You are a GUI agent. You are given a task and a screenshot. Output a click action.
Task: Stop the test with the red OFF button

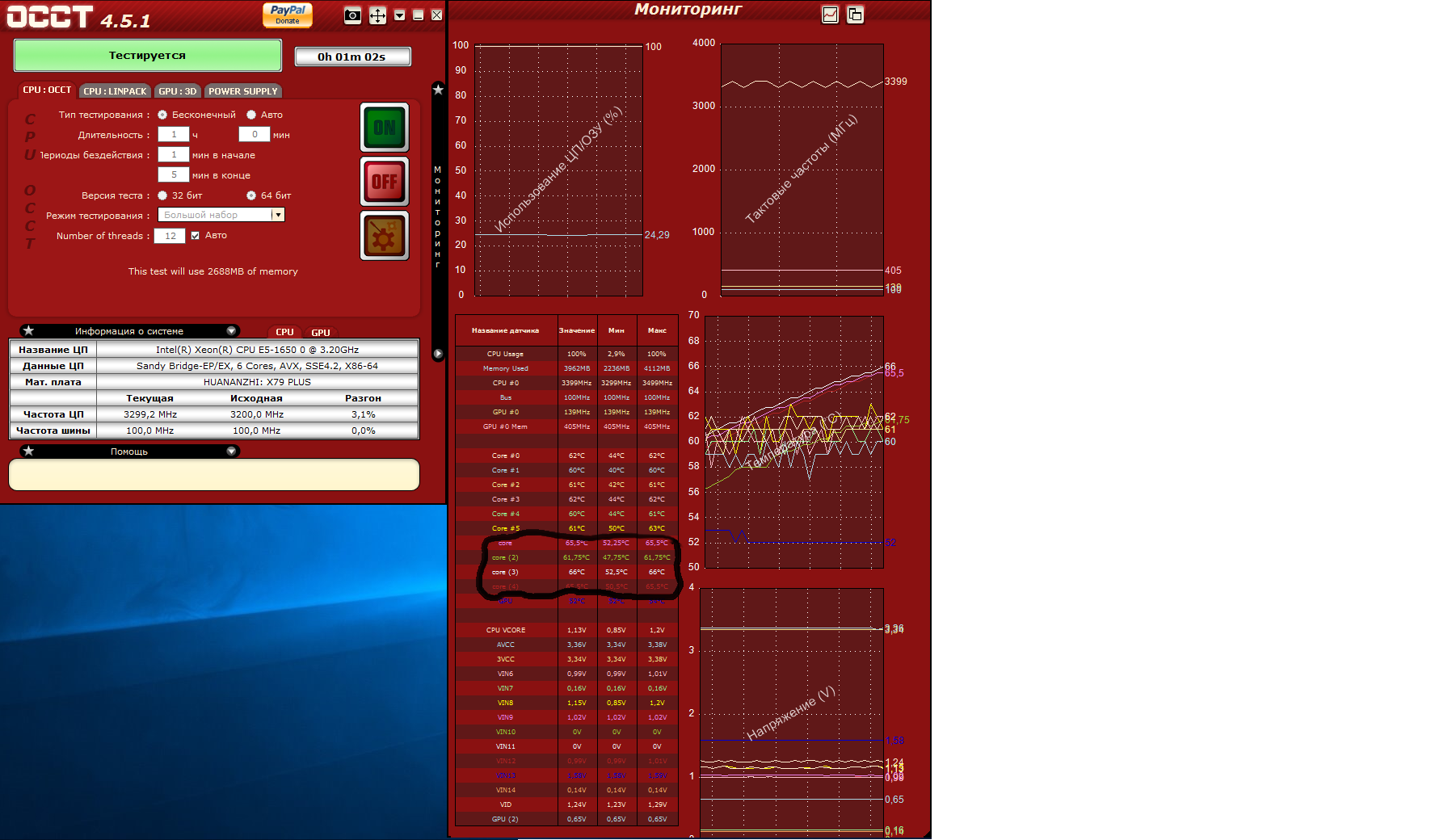[x=385, y=182]
